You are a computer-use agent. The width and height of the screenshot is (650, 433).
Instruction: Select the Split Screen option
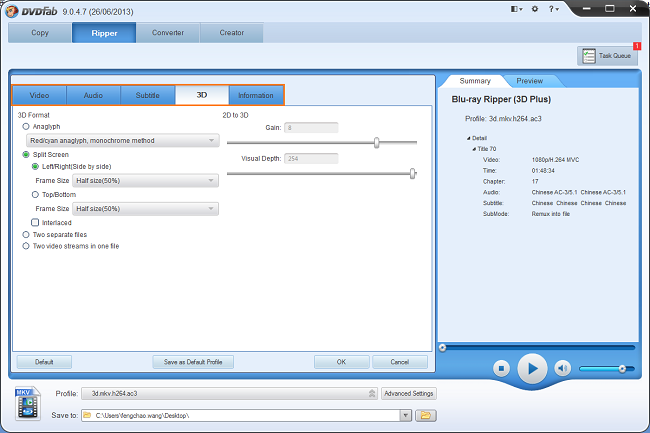tap(26, 155)
